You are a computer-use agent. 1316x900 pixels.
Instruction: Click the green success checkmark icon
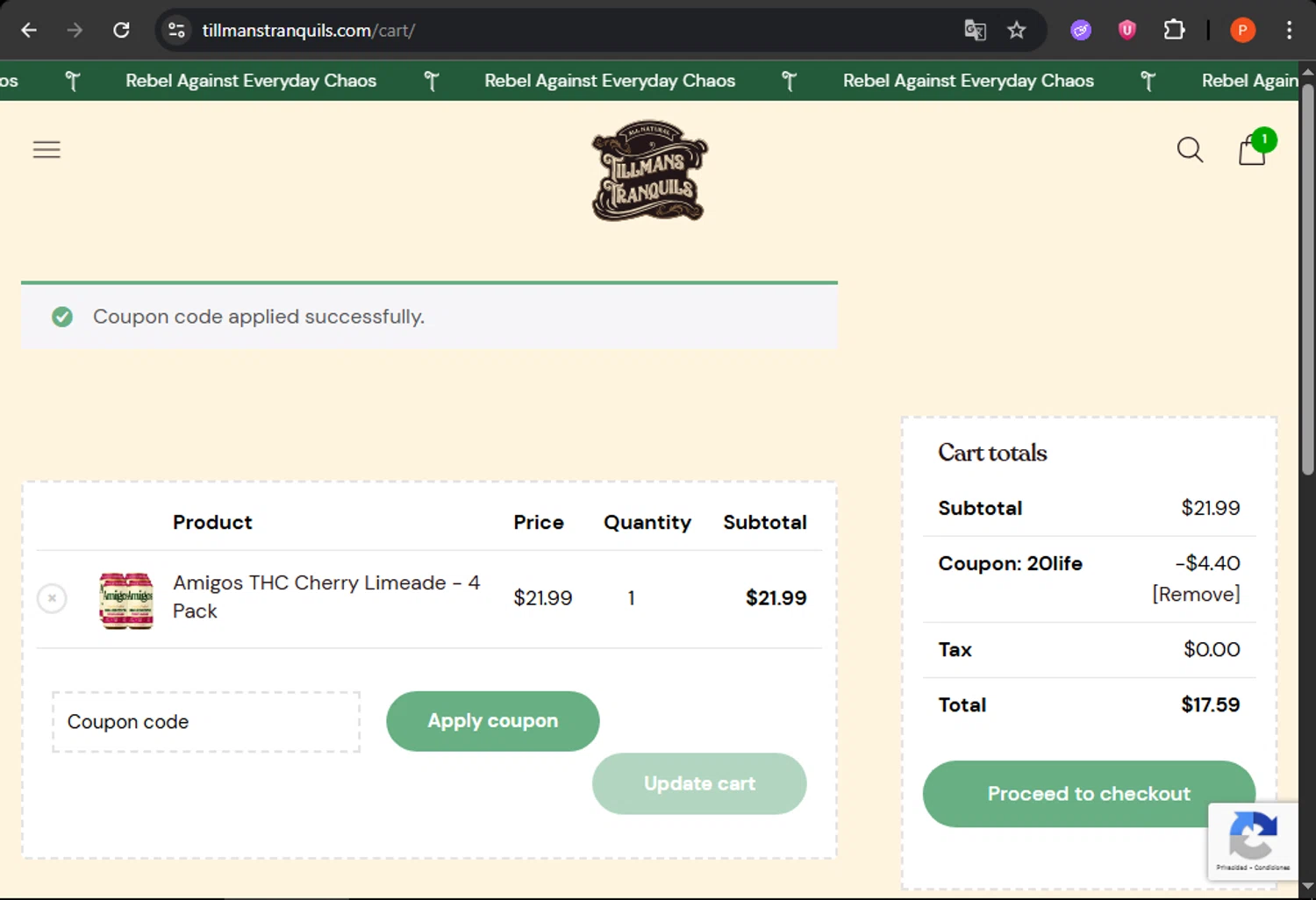click(x=62, y=317)
